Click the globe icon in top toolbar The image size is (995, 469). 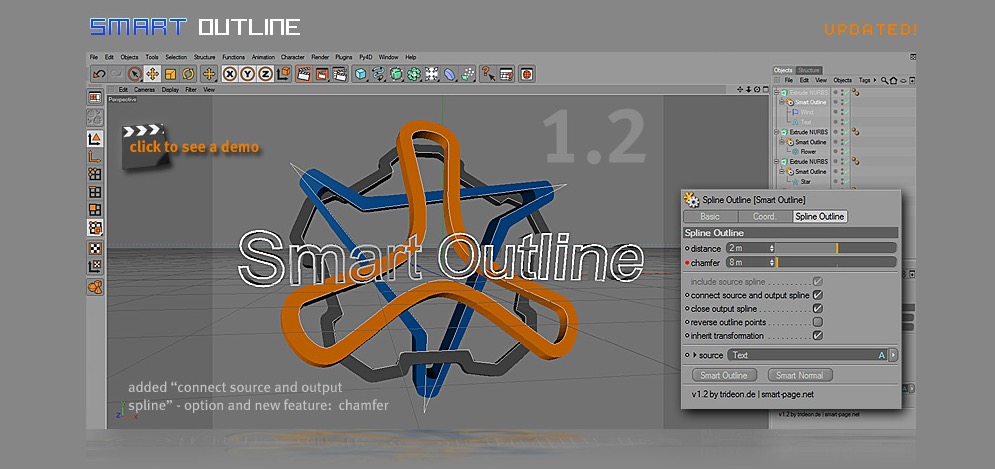click(527, 74)
